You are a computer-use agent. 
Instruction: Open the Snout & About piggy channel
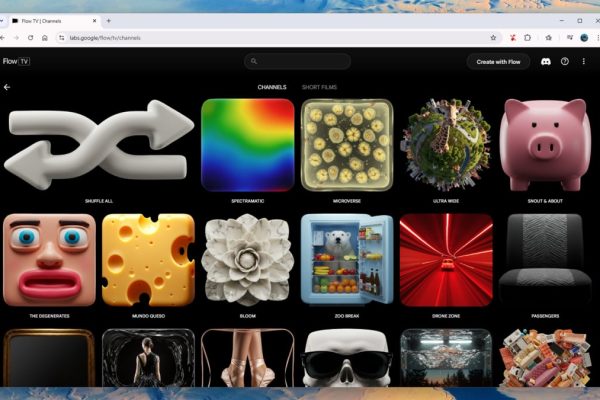545,145
